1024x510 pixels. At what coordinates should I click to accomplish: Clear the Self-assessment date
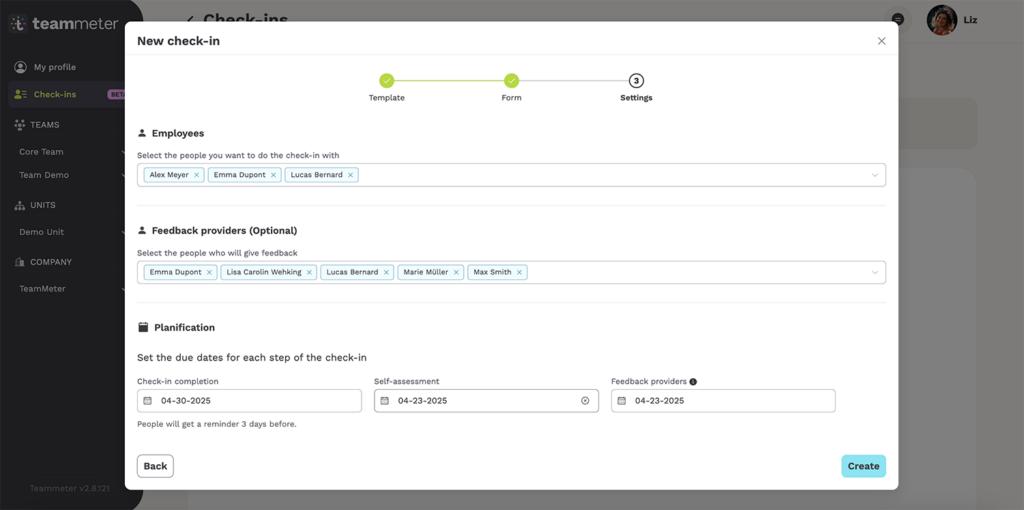click(x=585, y=401)
